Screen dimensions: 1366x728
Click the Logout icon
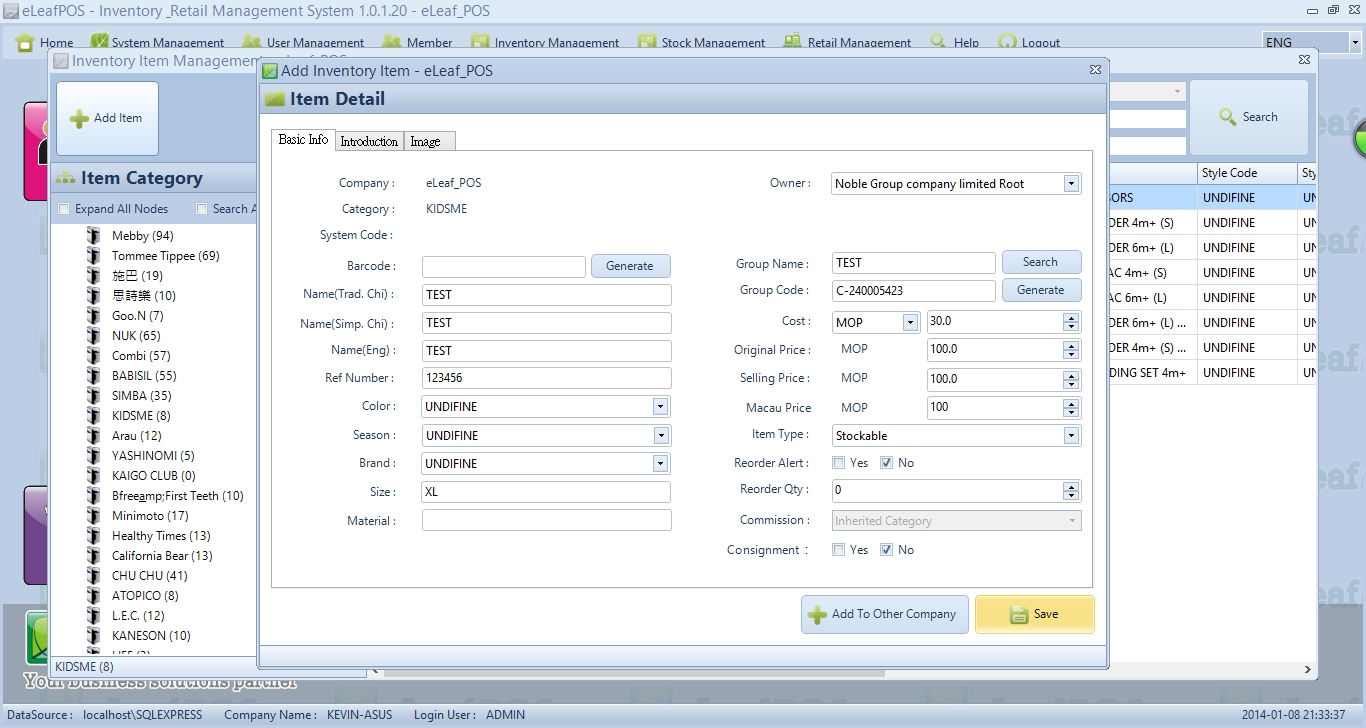click(1006, 42)
